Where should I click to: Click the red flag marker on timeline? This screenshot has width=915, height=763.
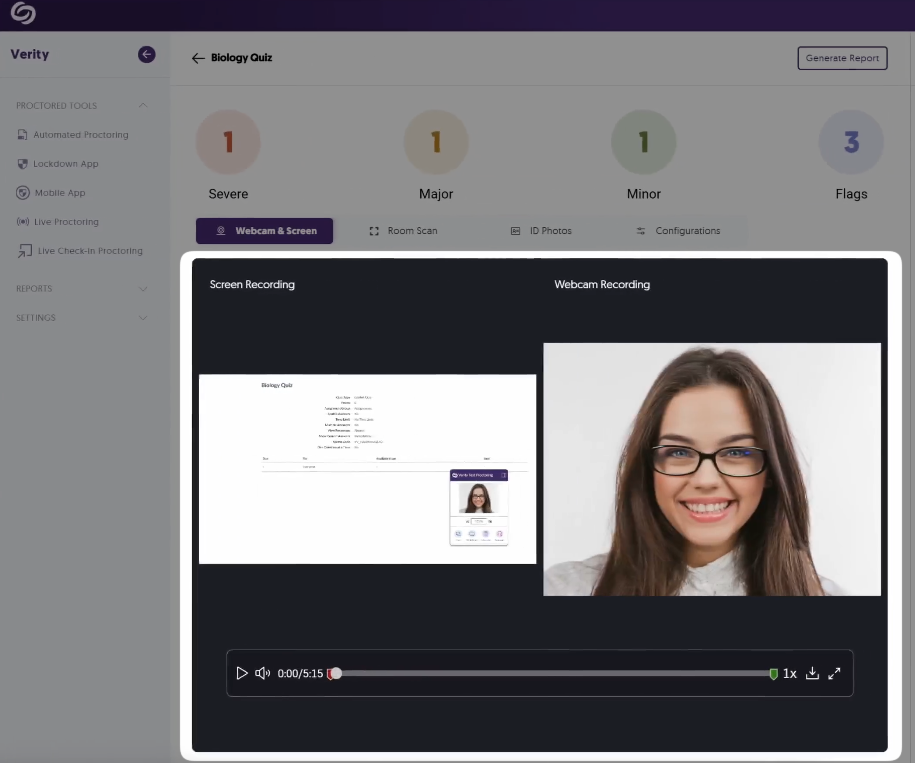pos(330,674)
